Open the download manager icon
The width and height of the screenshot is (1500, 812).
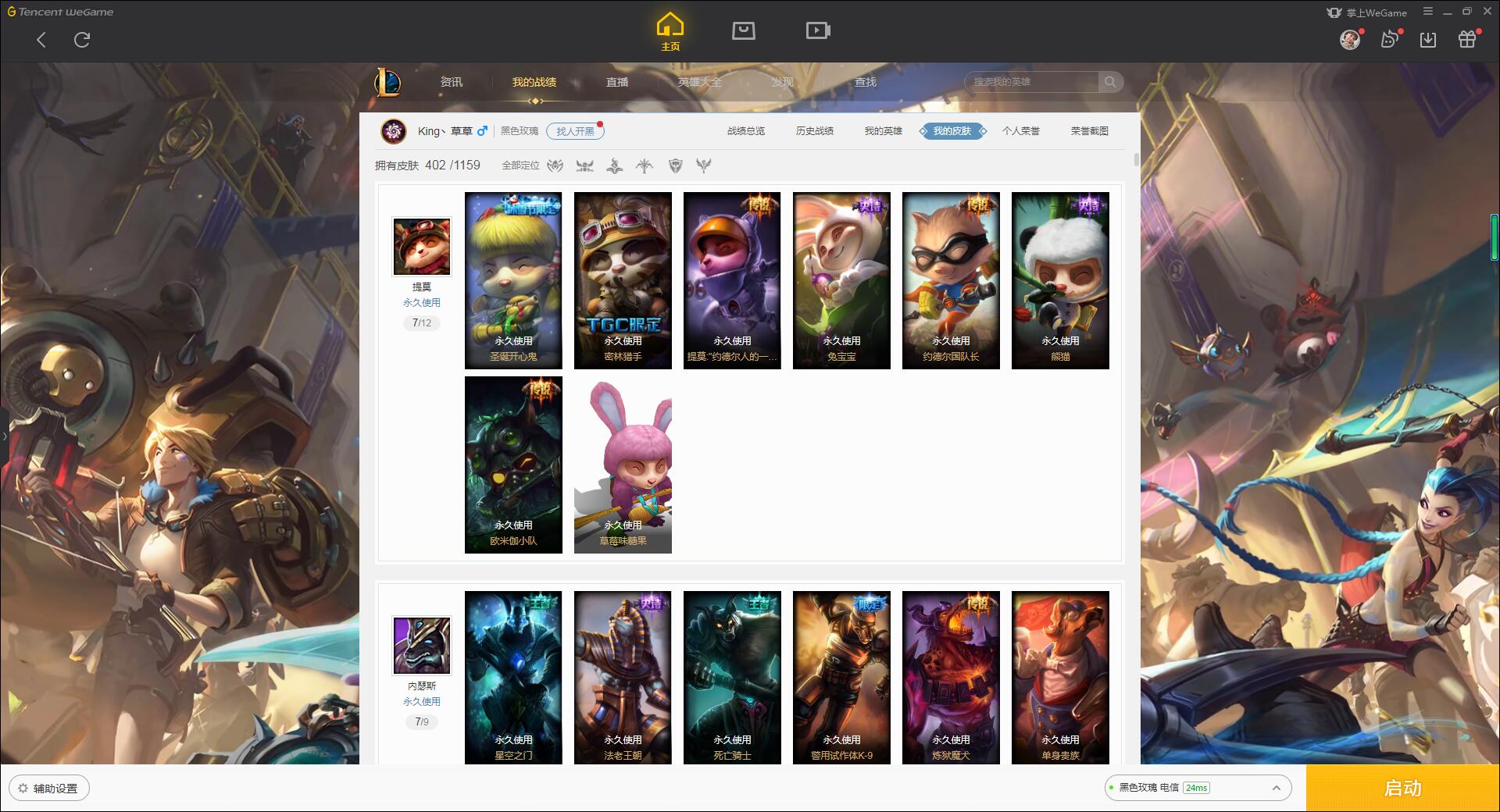click(x=1428, y=39)
